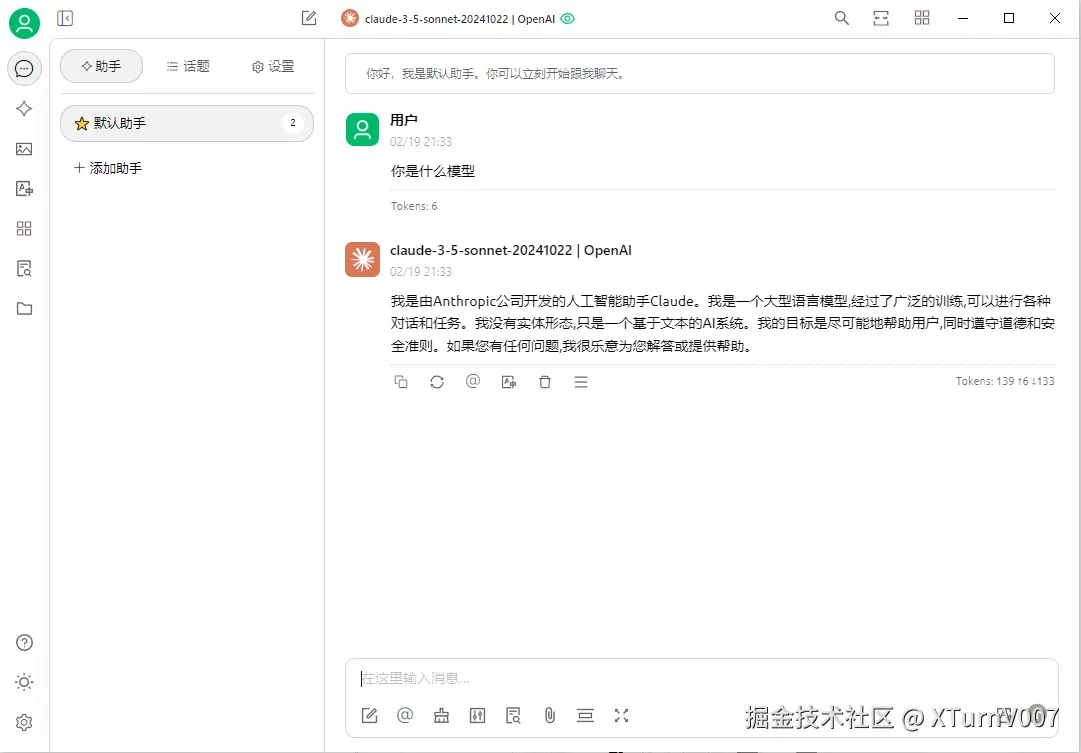1081x753 pixels.
Task: Attach a file with the paperclip
Action: click(549, 715)
